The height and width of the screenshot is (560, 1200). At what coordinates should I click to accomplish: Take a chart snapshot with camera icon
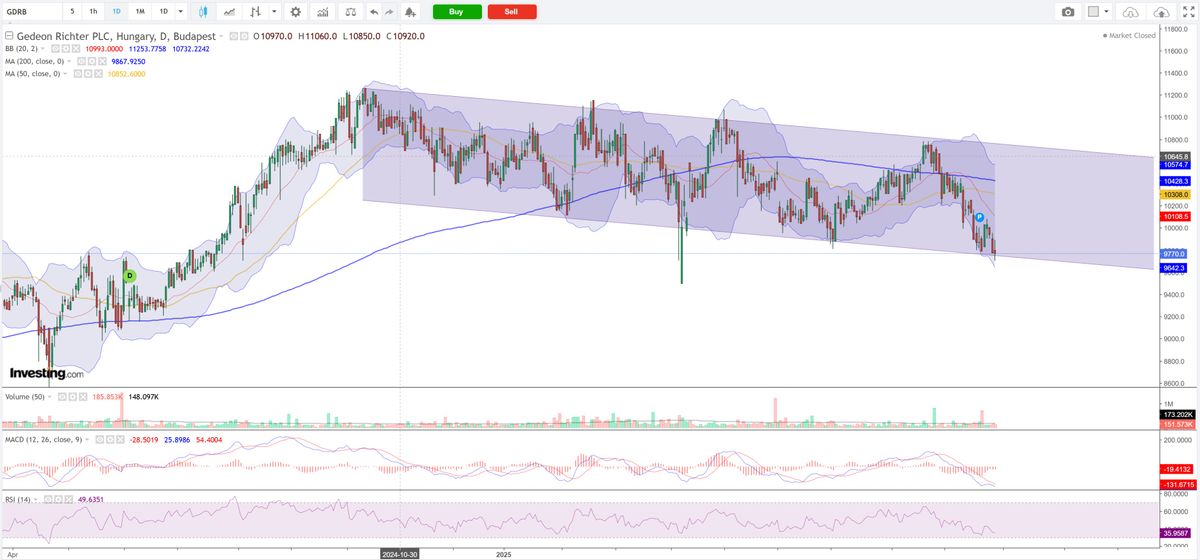pos(1069,12)
